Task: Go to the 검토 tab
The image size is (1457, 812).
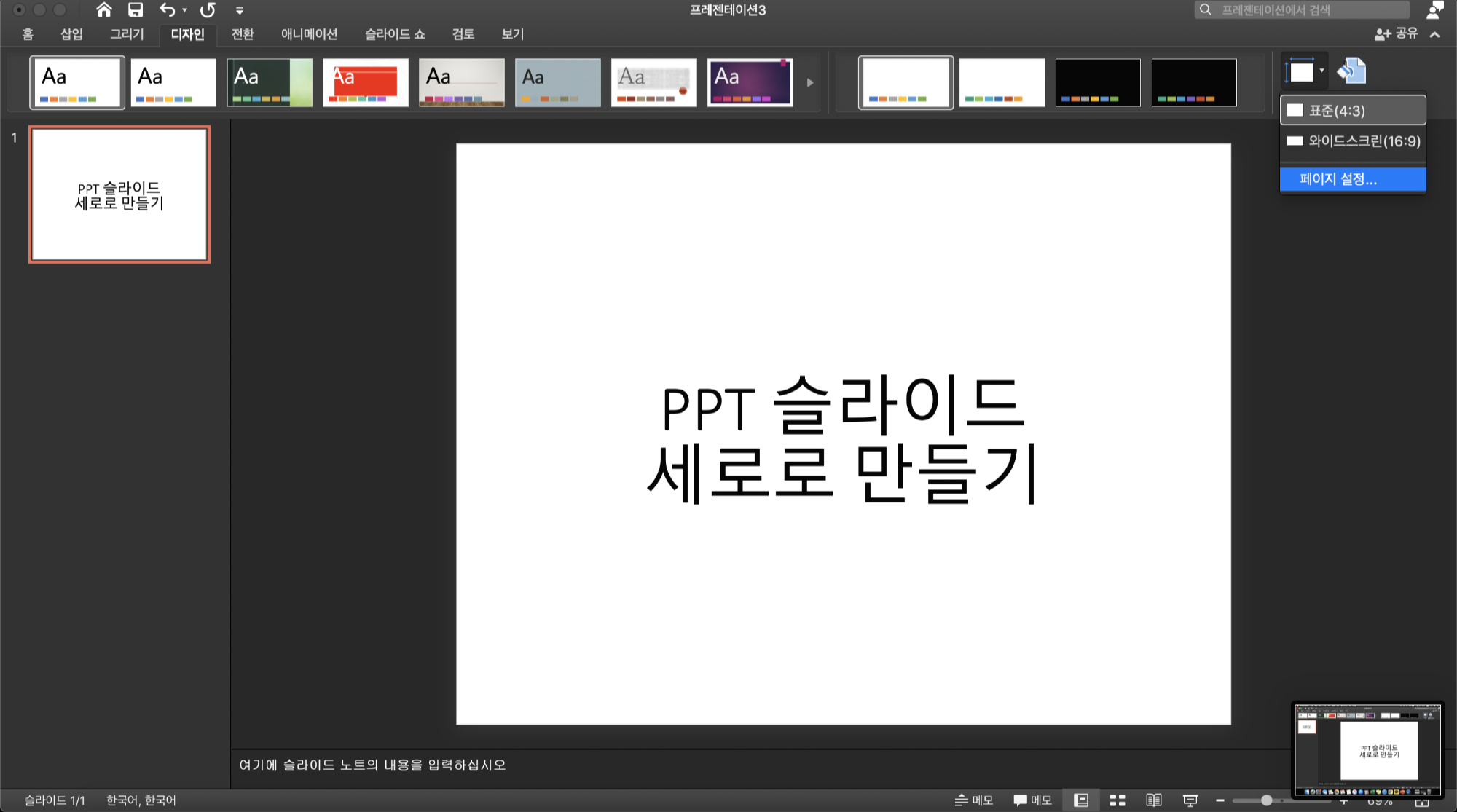Action: (x=463, y=34)
